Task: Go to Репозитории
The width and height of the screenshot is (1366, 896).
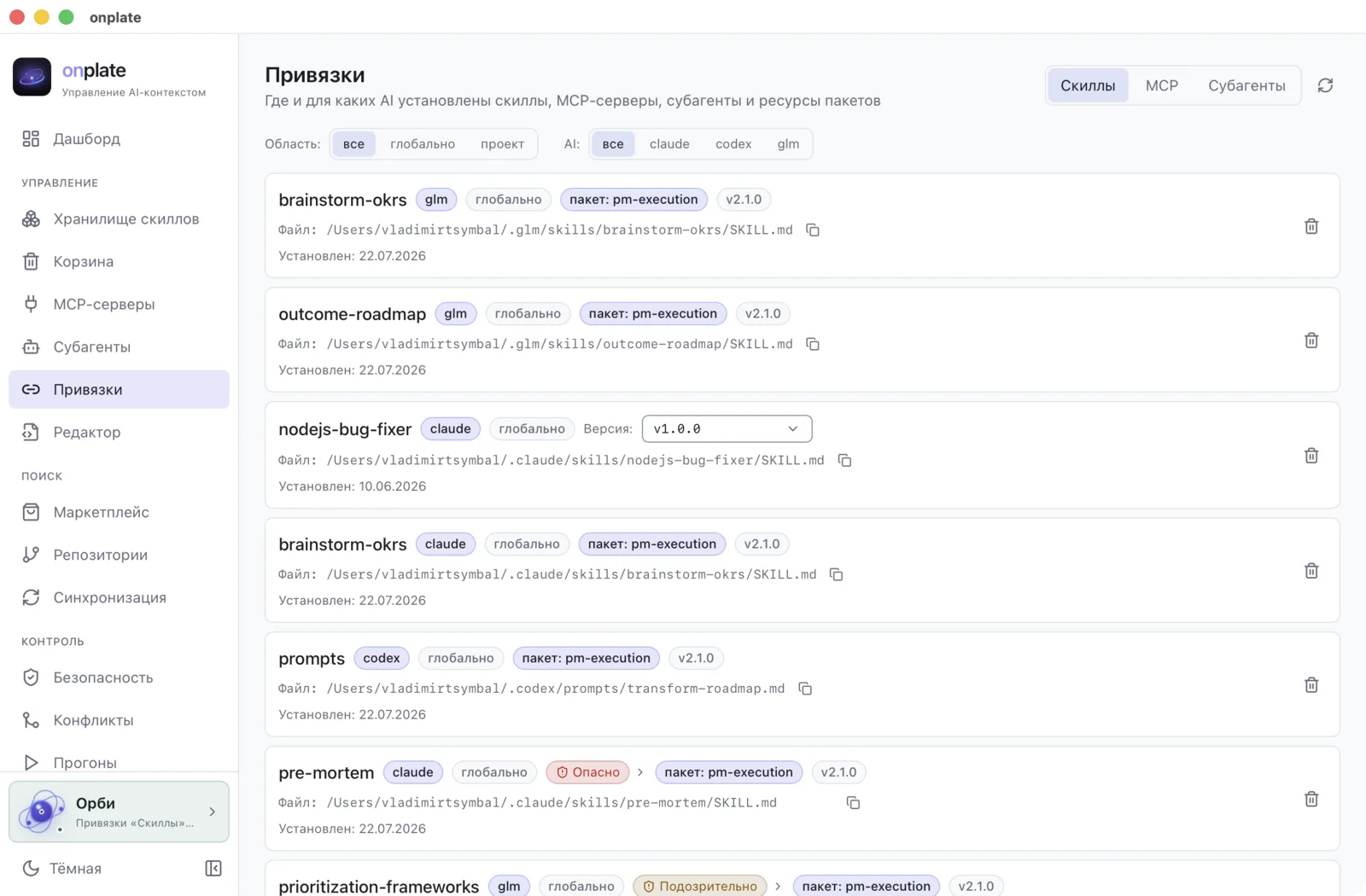Action: coord(119,556)
